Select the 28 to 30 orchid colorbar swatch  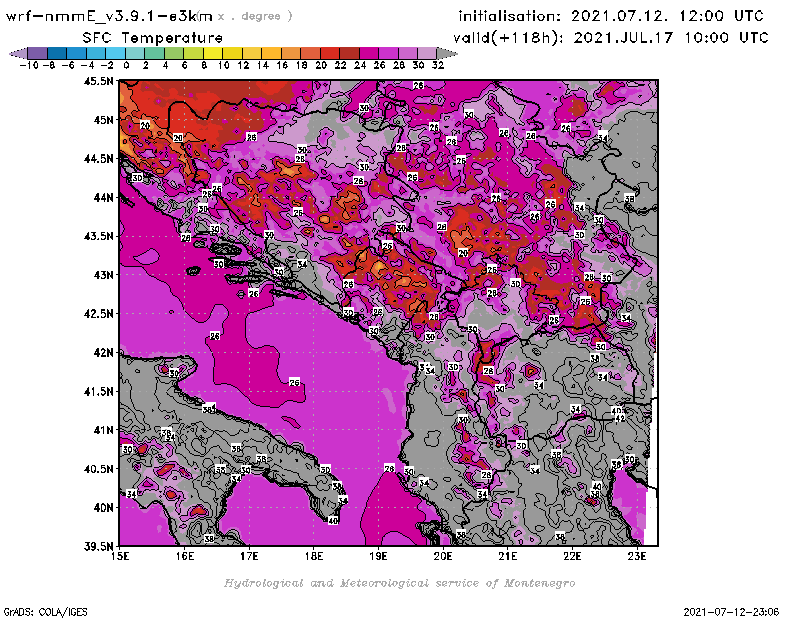(408, 53)
